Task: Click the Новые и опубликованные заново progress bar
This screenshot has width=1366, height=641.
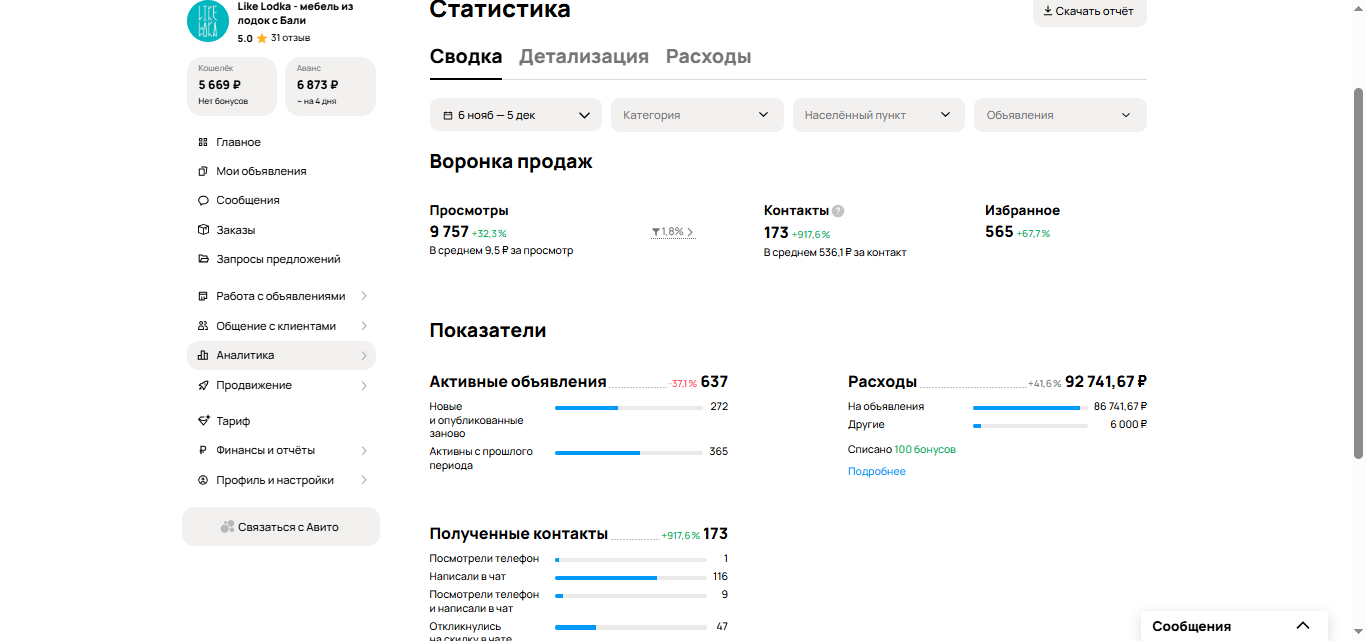Action: (x=628, y=407)
